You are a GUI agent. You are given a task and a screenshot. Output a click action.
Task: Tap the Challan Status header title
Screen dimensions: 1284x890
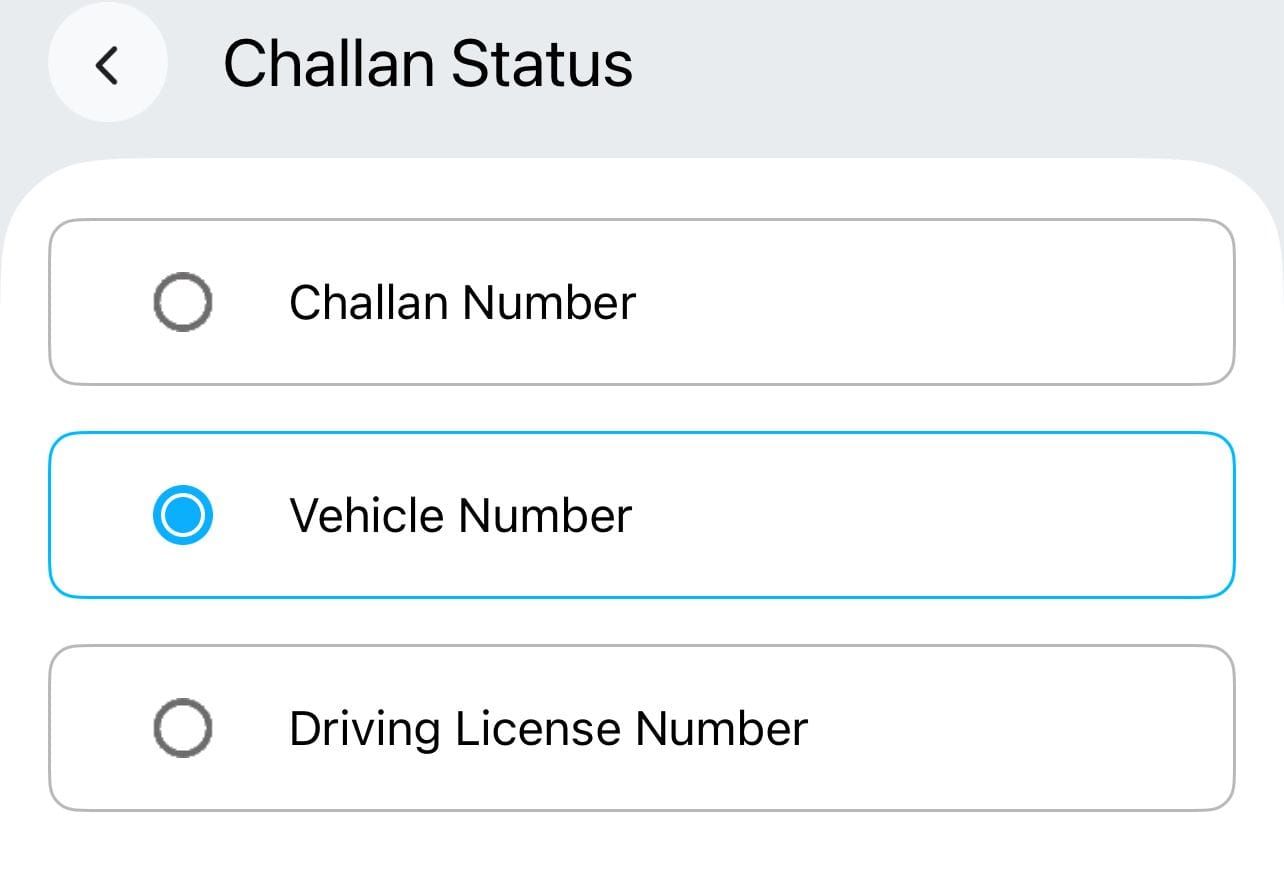click(428, 62)
